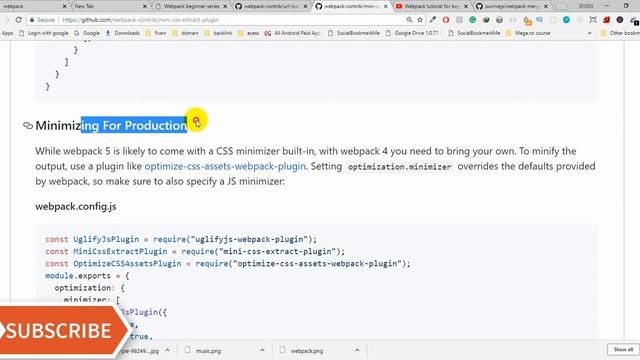Screen dimensions: 640x360
Task: Open 'All Android Paid Apps' bookmark
Action: (292, 33)
